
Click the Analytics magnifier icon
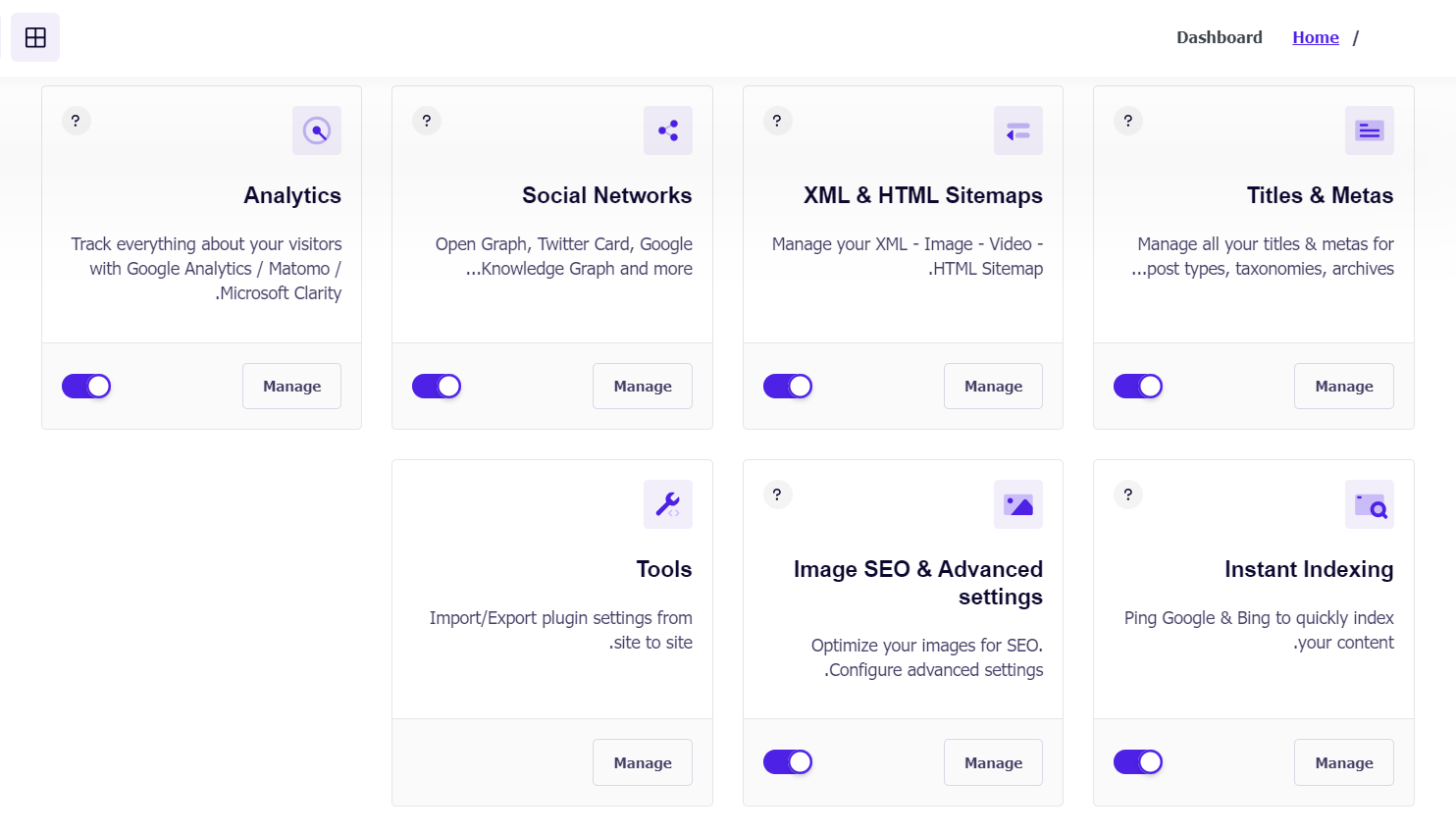(x=317, y=130)
